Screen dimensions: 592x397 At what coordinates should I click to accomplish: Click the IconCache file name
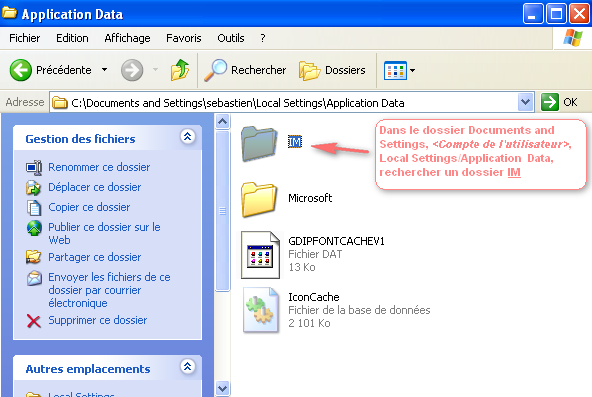[313, 297]
